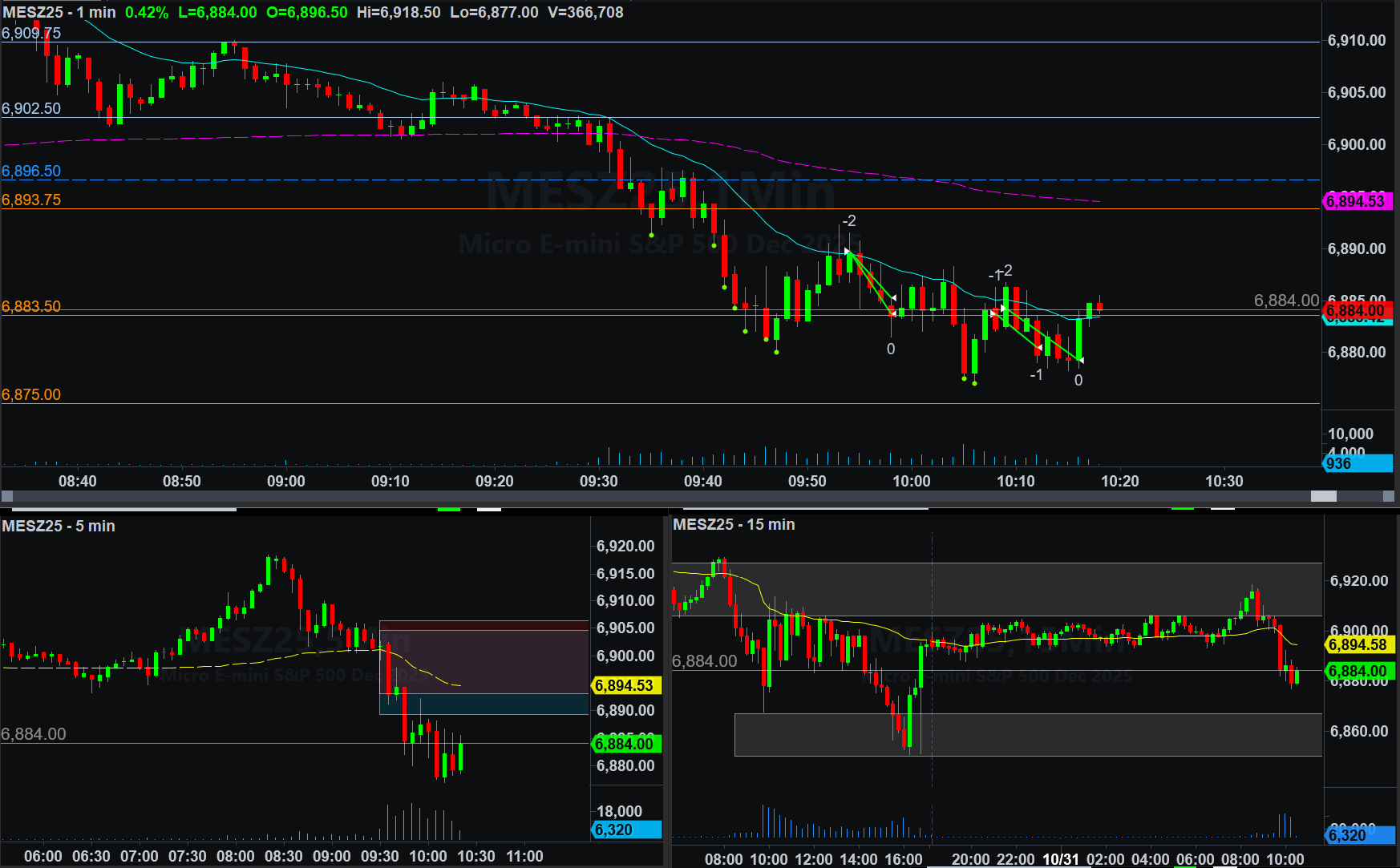Click the scrollbar left arrow under 1-min chart
Screen dimensions: 1400x868
7,496
